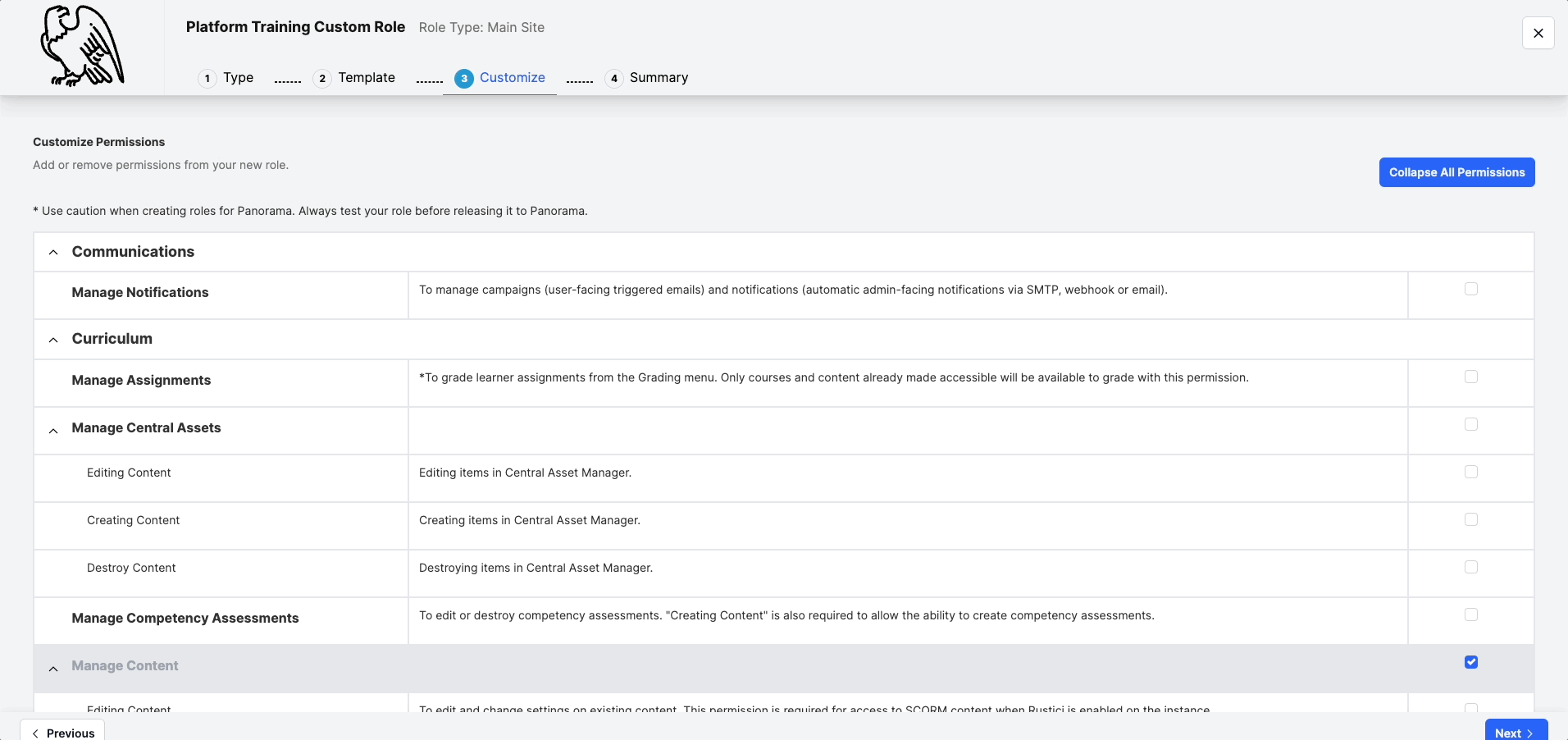The width and height of the screenshot is (1568, 740).
Task: Click the Destroy Content row label
Action: click(131, 568)
